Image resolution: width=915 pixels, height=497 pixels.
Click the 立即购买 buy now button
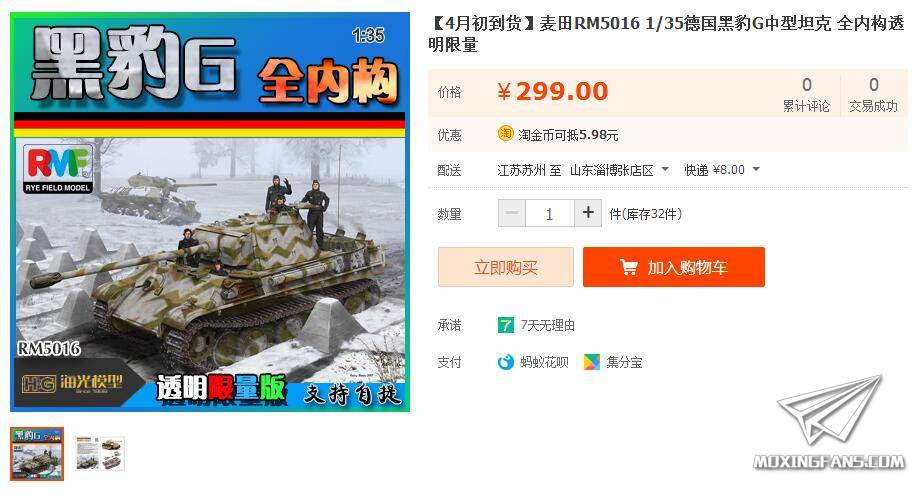pyautogui.click(x=505, y=267)
